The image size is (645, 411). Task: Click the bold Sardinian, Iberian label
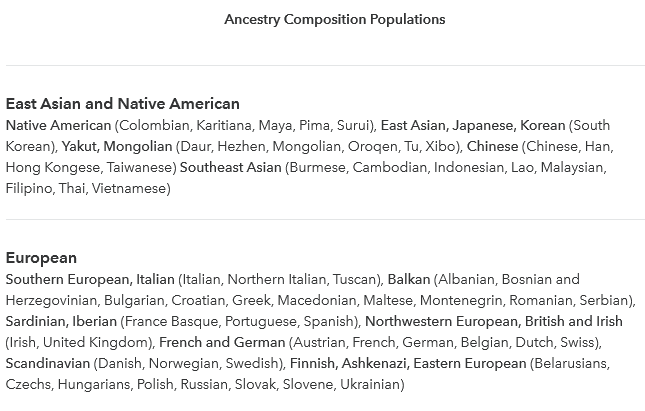tap(61, 321)
